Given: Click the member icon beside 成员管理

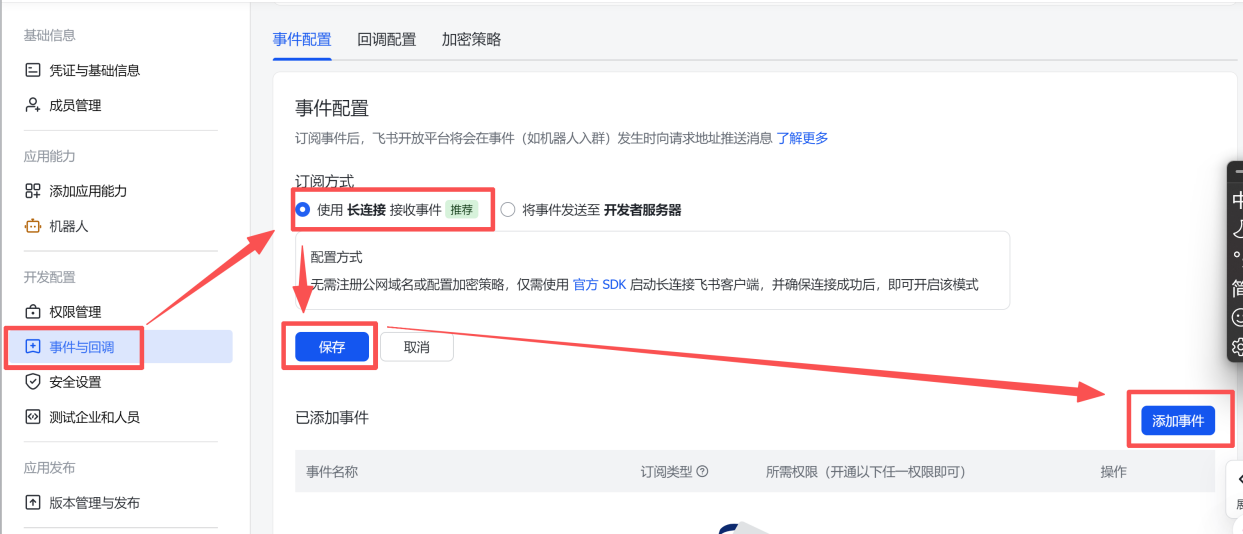Looking at the screenshot, I should coord(32,105).
